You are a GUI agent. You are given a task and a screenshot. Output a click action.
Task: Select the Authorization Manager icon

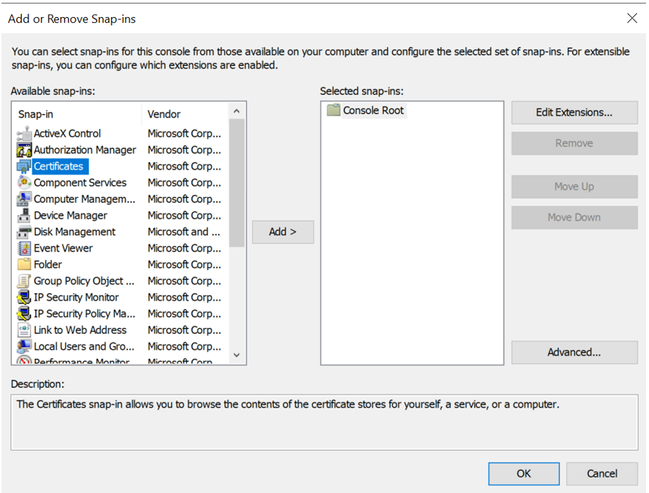tap(25, 150)
